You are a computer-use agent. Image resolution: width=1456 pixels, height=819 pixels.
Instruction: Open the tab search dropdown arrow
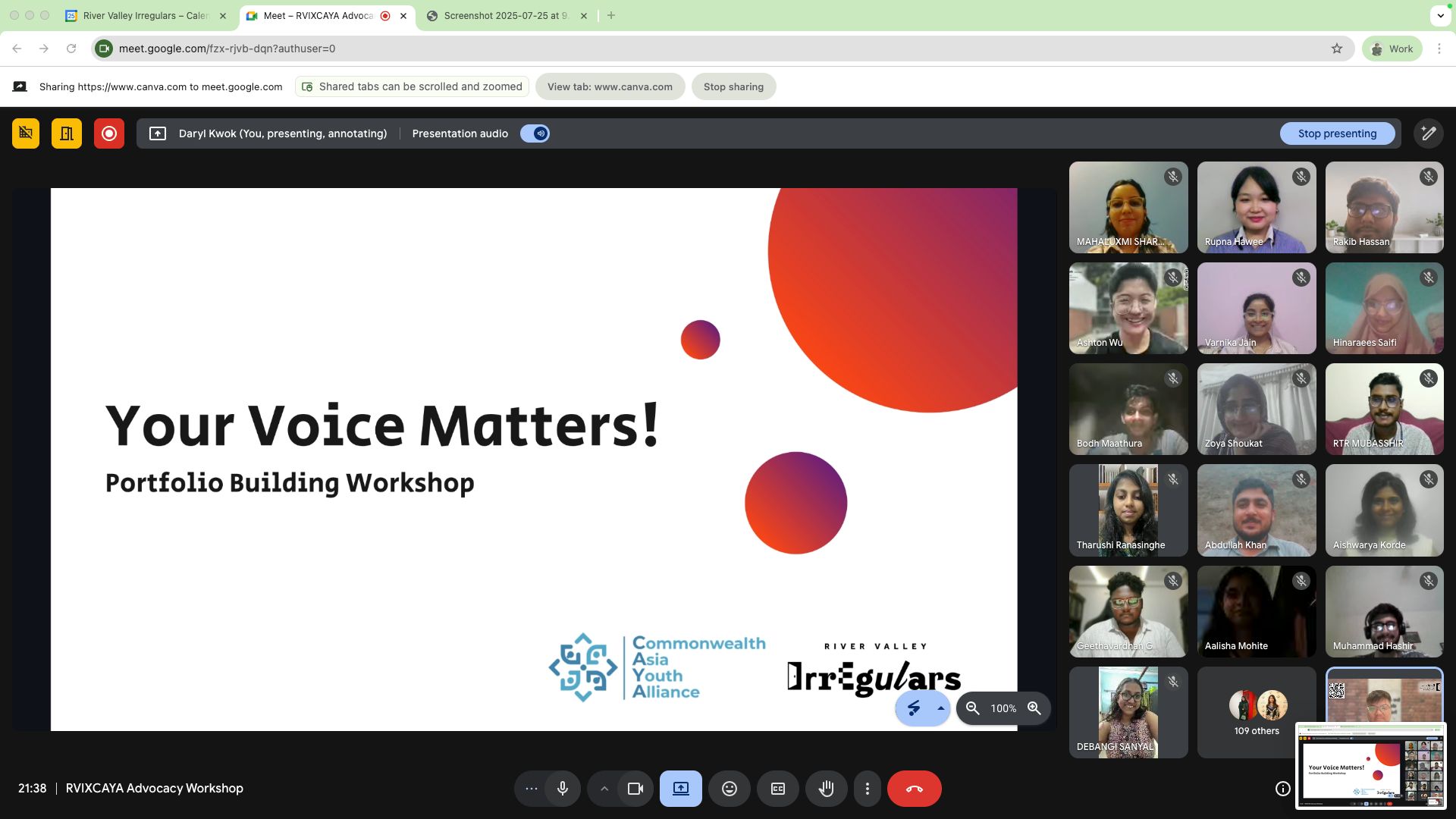click(x=1440, y=15)
